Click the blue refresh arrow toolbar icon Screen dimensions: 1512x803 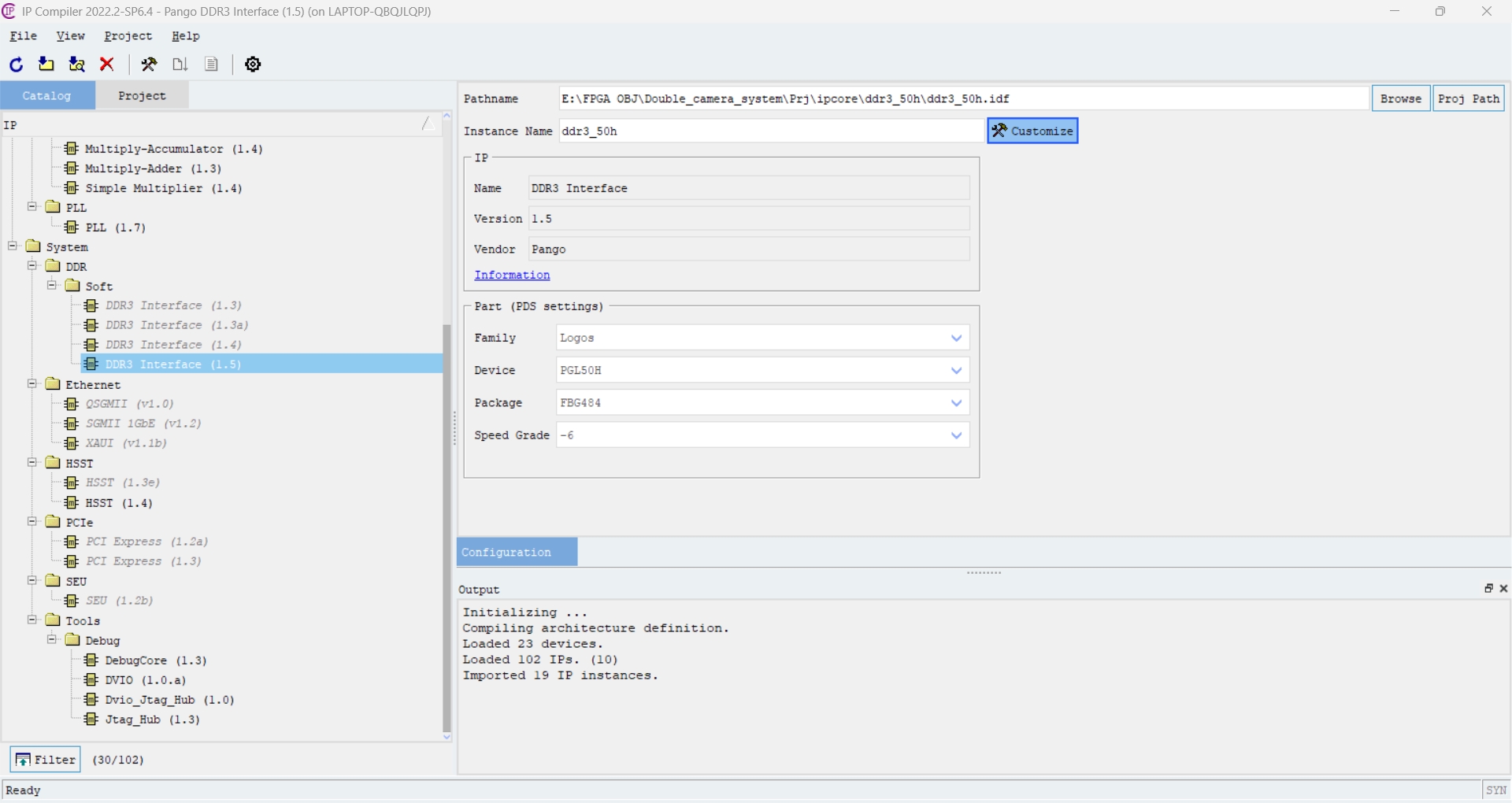tap(16, 65)
